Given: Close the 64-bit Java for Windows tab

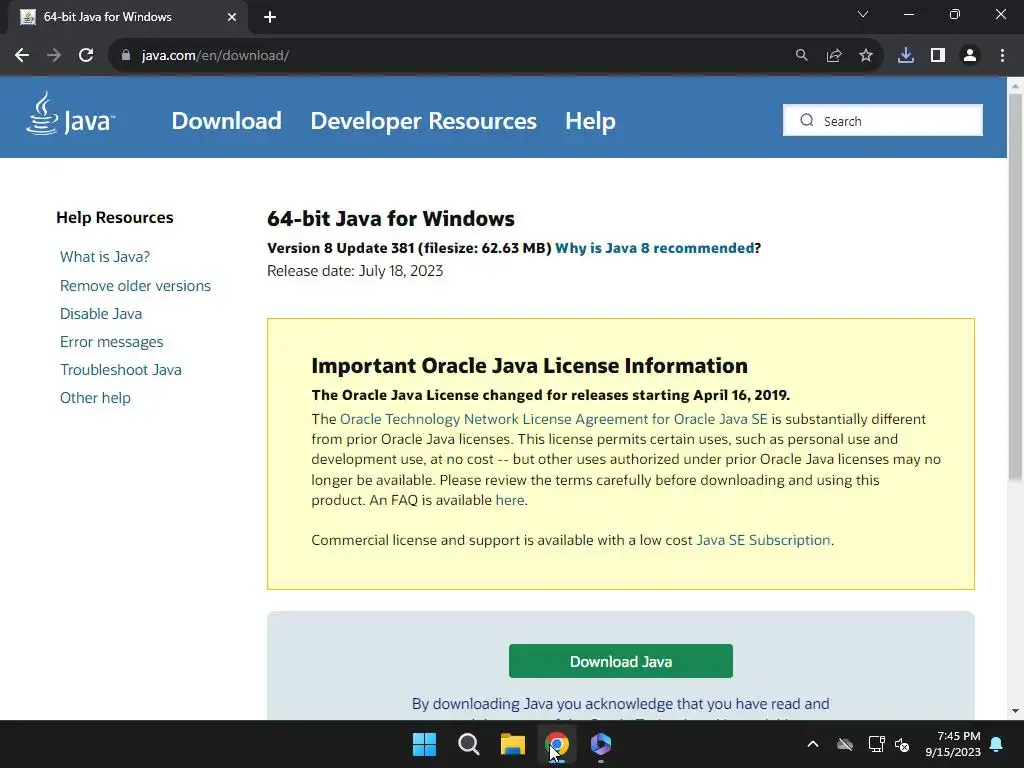Looking at the screenshot, I should [232, 17].
